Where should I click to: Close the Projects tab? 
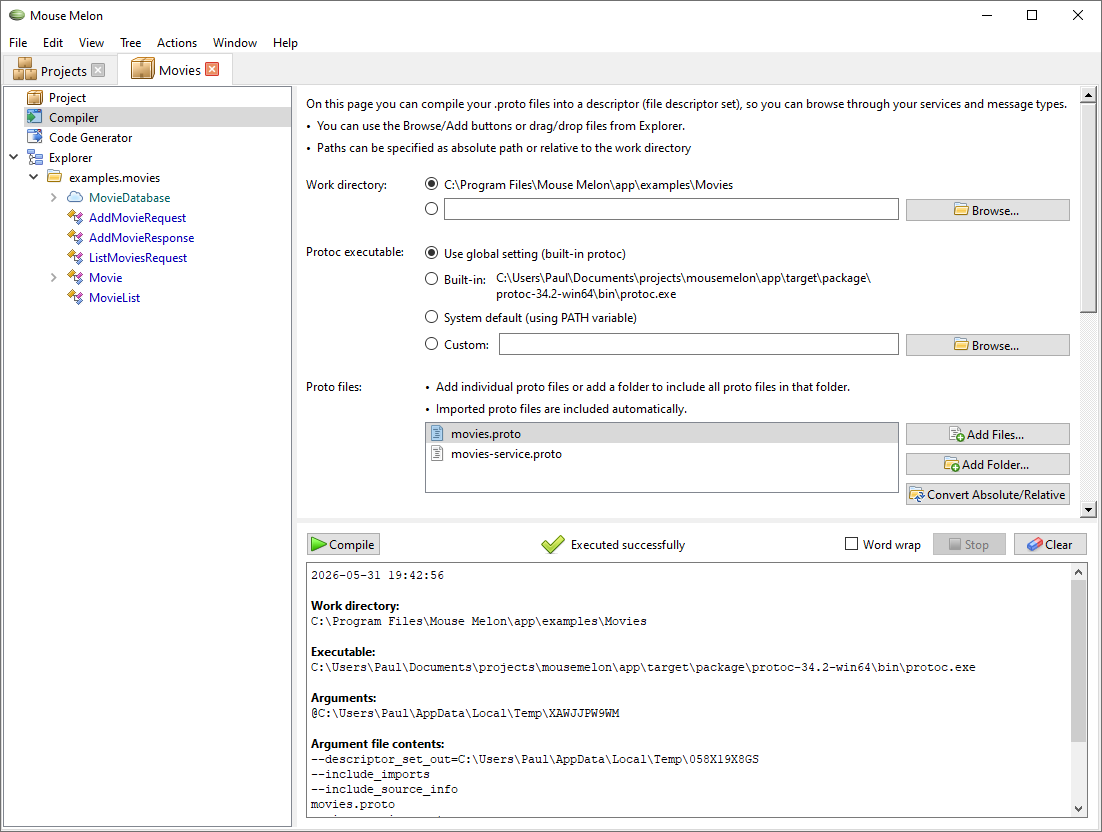[x=98, y=70]
